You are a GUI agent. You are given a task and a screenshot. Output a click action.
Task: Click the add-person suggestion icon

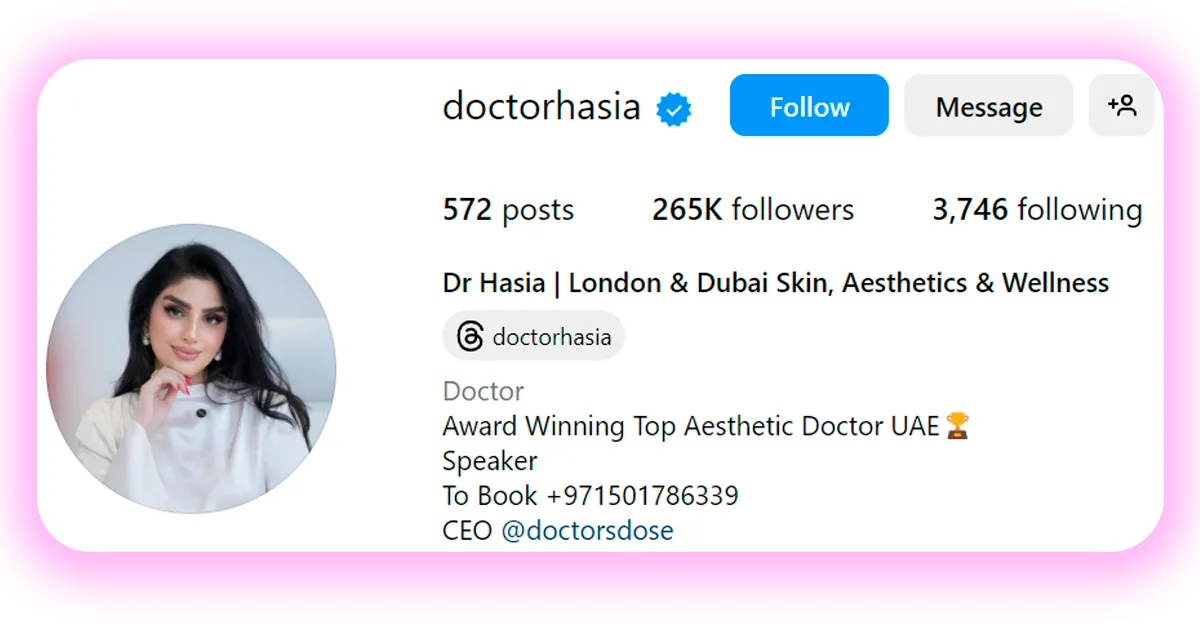[1122, 106]
